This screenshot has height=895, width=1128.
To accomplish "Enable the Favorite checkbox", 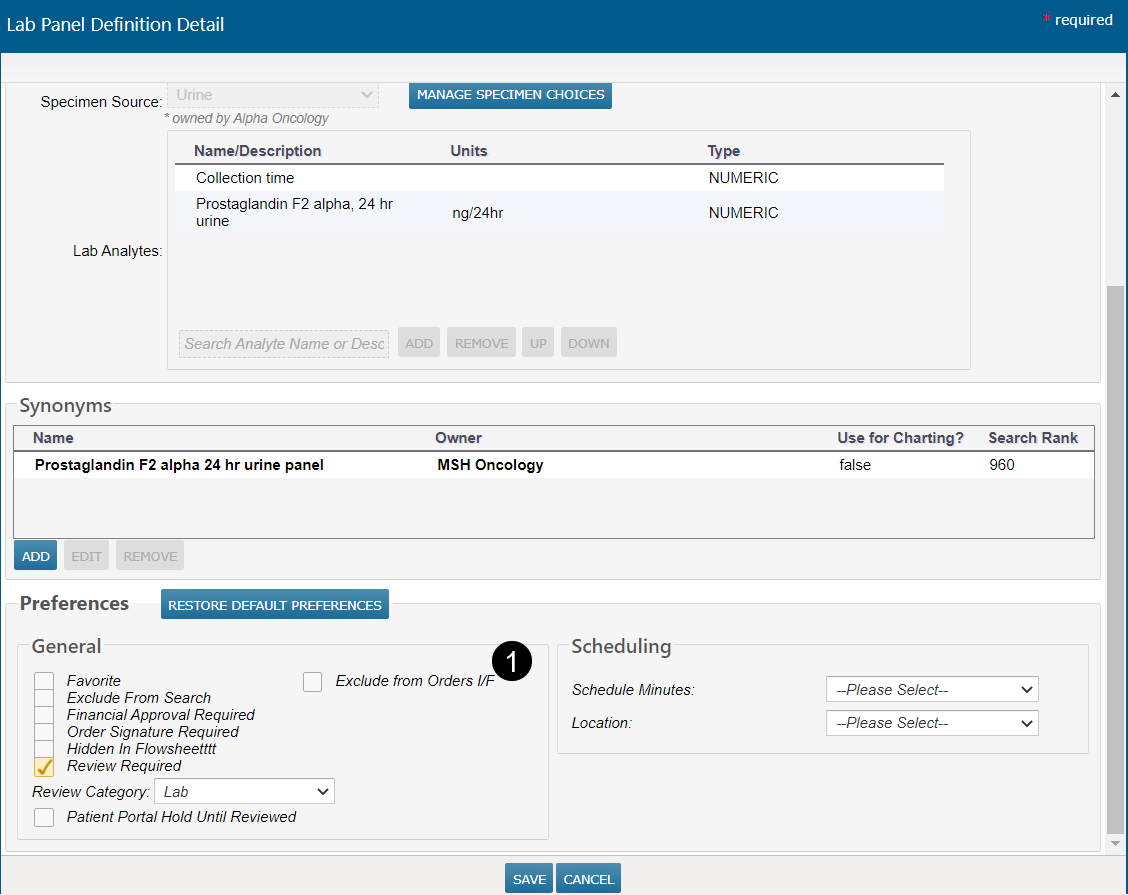I will point(44,681).
